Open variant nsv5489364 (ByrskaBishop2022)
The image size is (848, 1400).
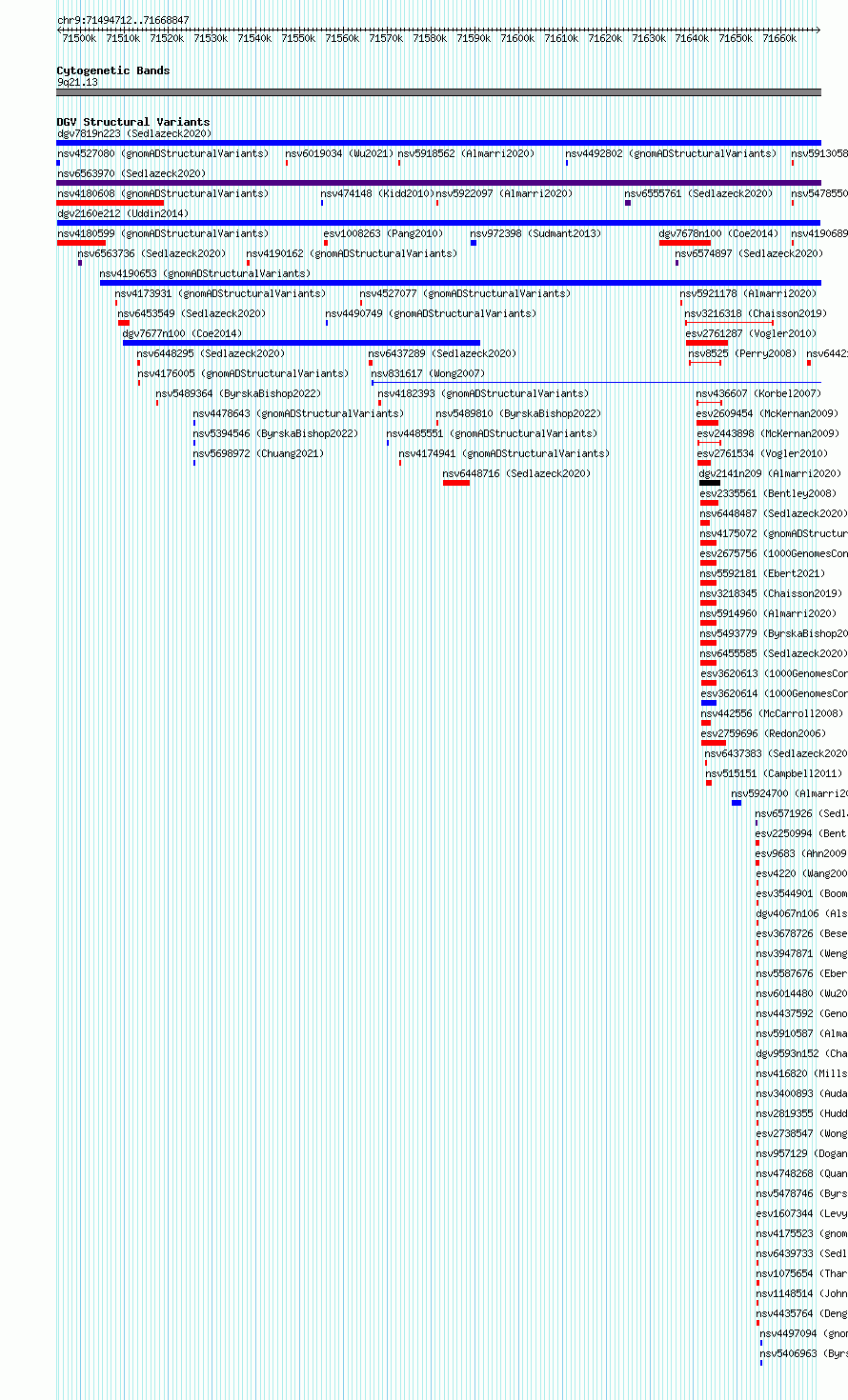click(239, 393)
